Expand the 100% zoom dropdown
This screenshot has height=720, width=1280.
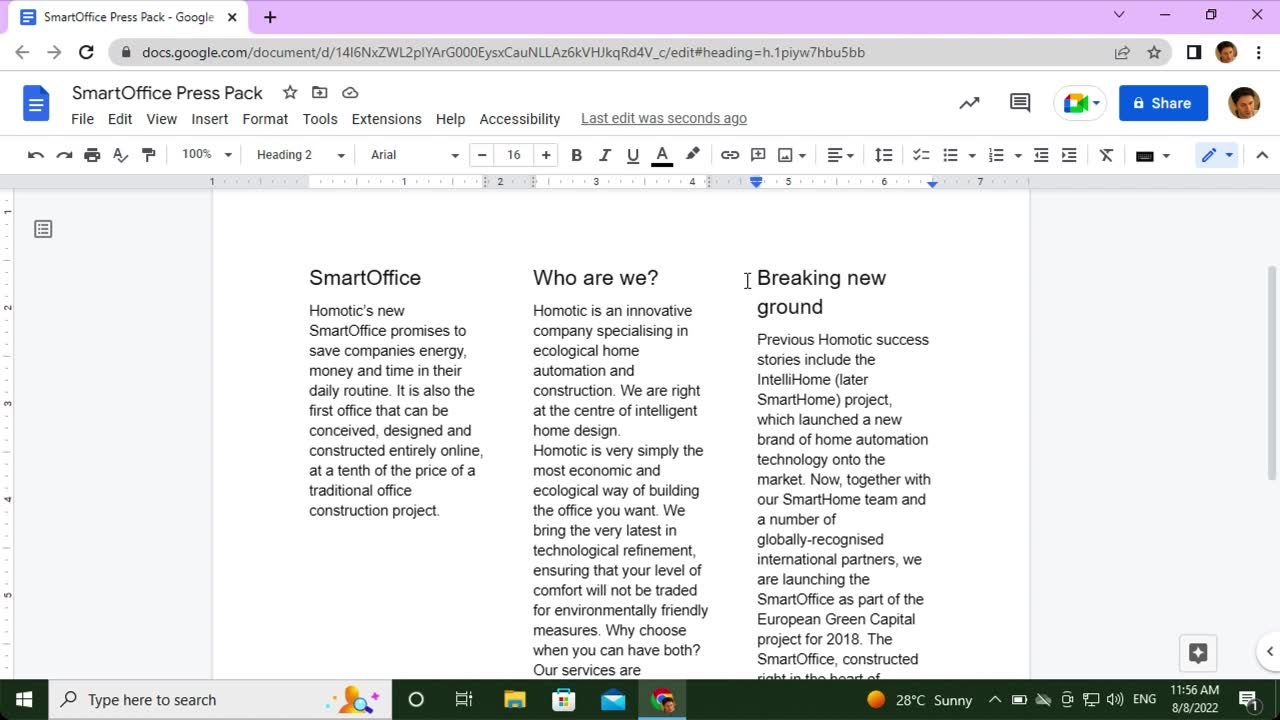(x=206, y=155)
